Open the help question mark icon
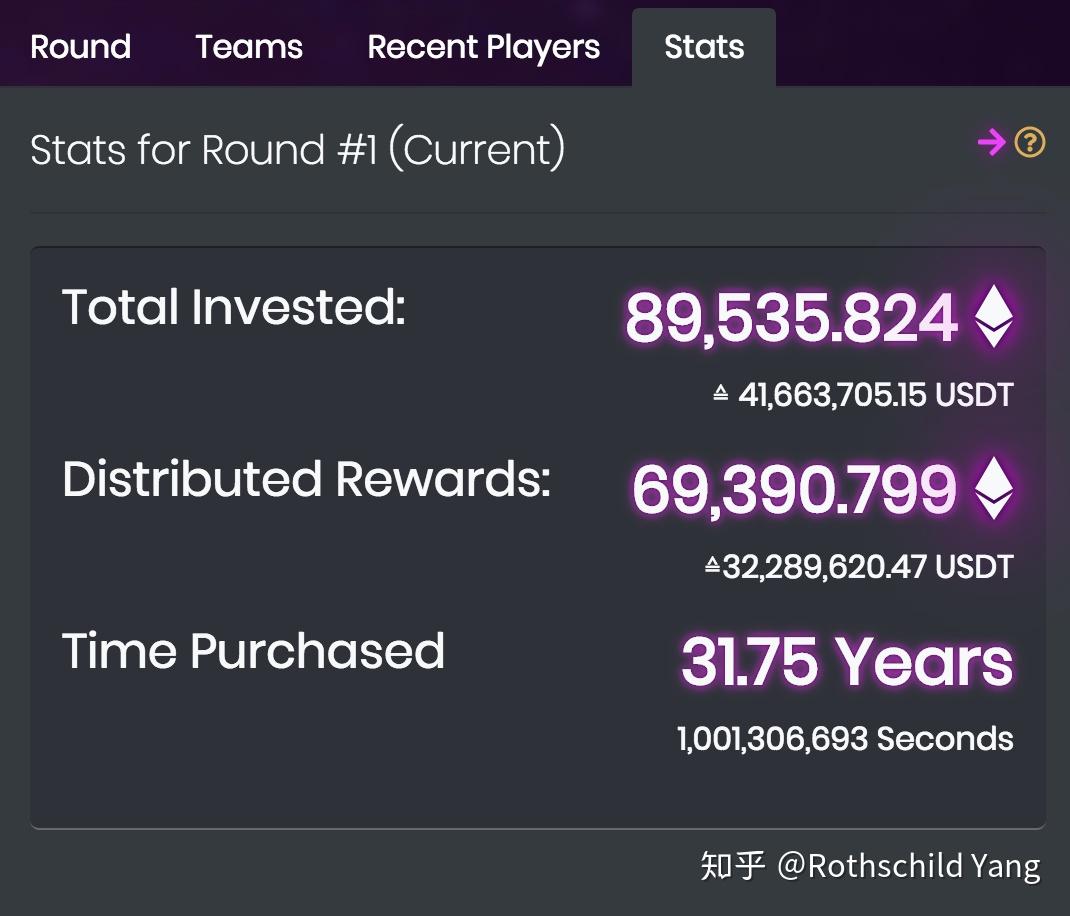Image resolution: width=1070 pixels, height=916 pixels. 1030,143
